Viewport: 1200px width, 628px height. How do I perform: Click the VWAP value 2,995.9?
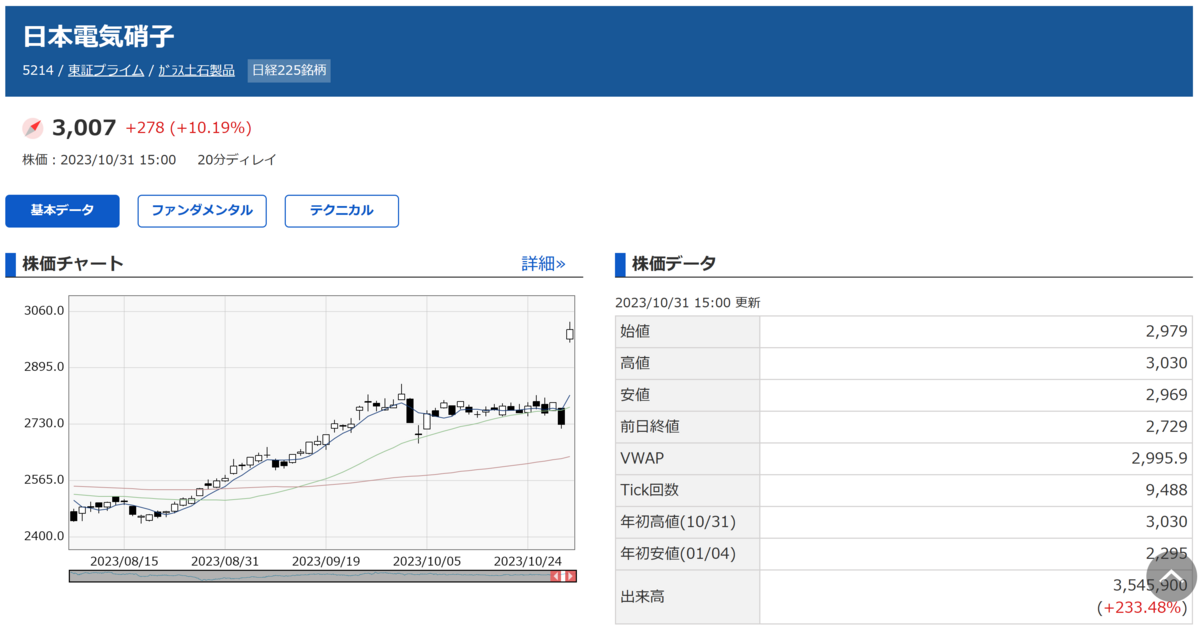(1160, 458)
